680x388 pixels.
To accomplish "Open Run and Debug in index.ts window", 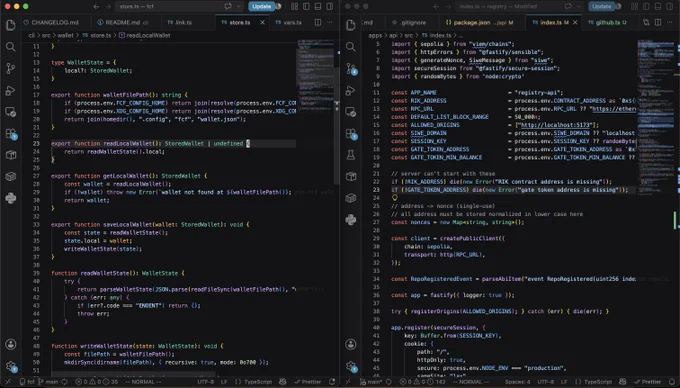I will [350, 90].
